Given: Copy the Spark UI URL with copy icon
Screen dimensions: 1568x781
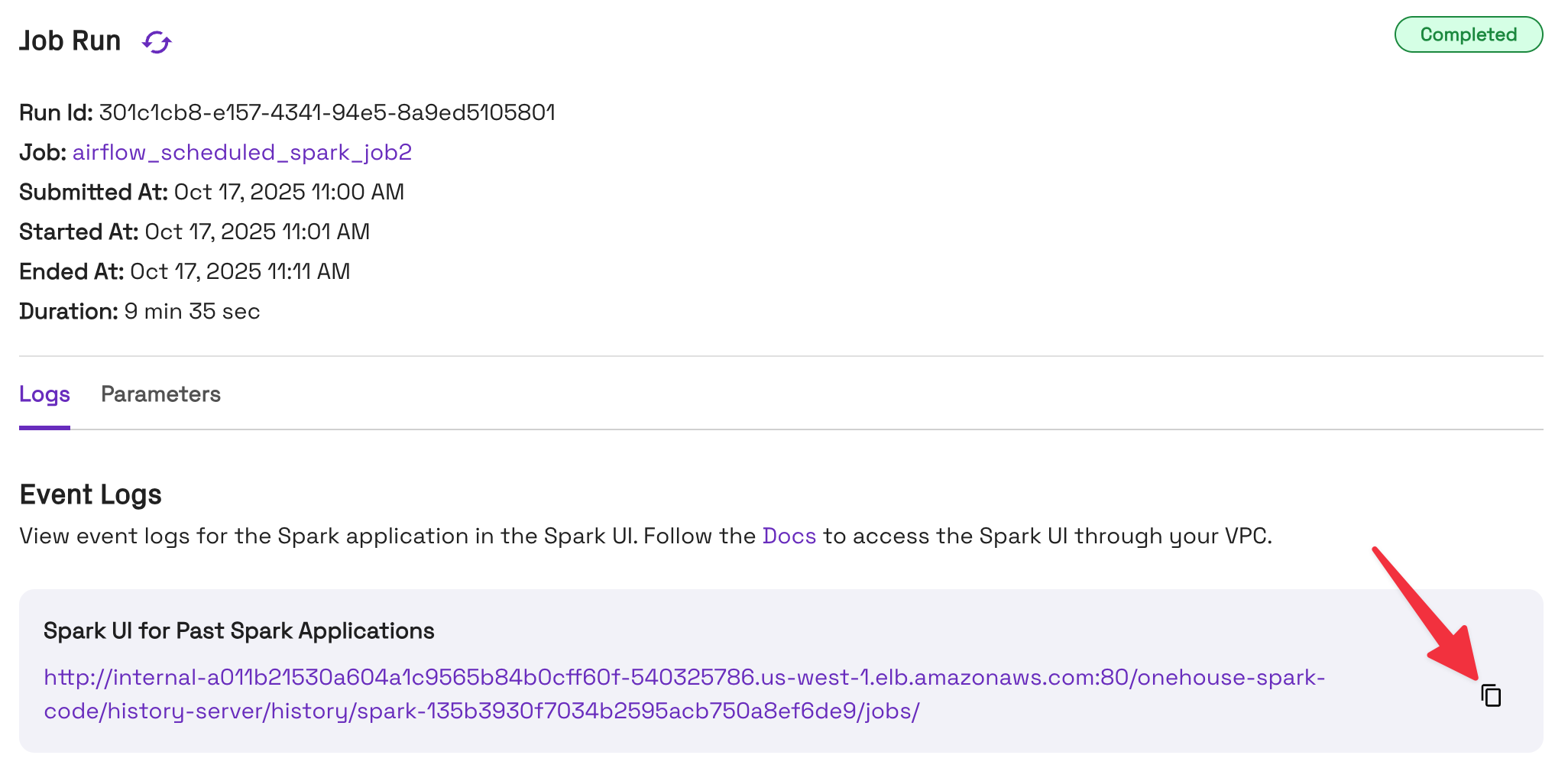Looking at the screenshot, I should pos(1491,695).
